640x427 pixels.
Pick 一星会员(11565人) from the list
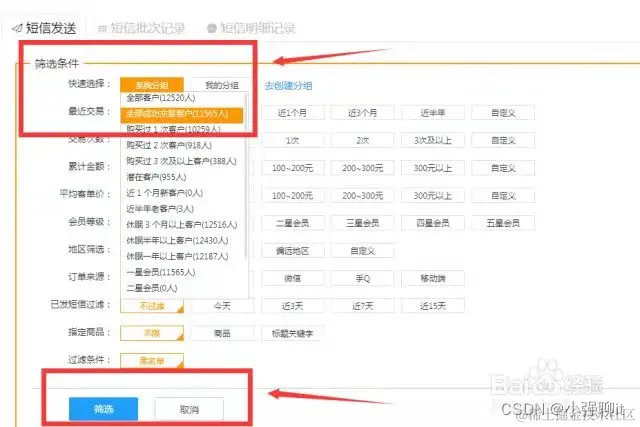(160, 272)
